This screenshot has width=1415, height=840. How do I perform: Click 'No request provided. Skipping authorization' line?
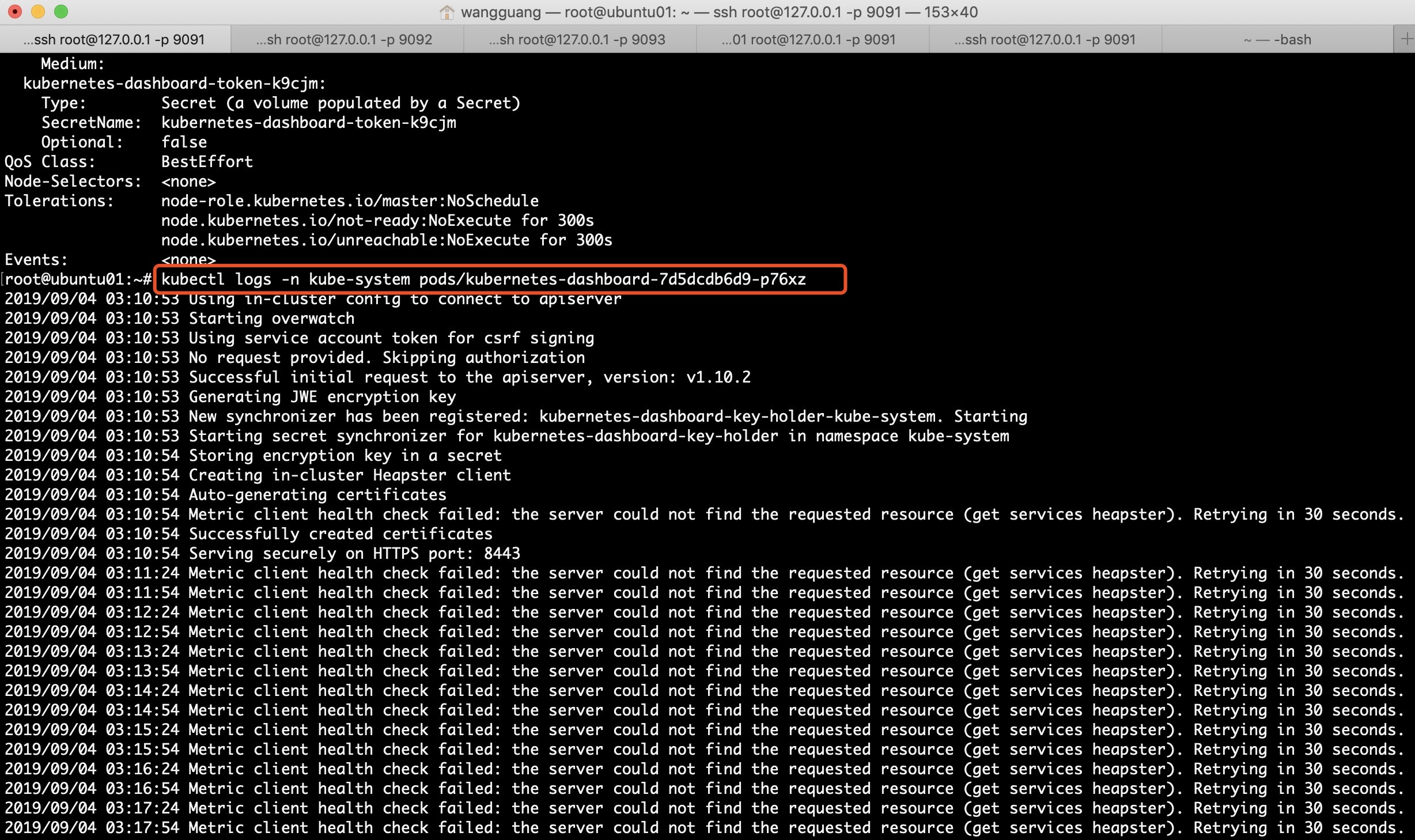click(x=295, y=358)
